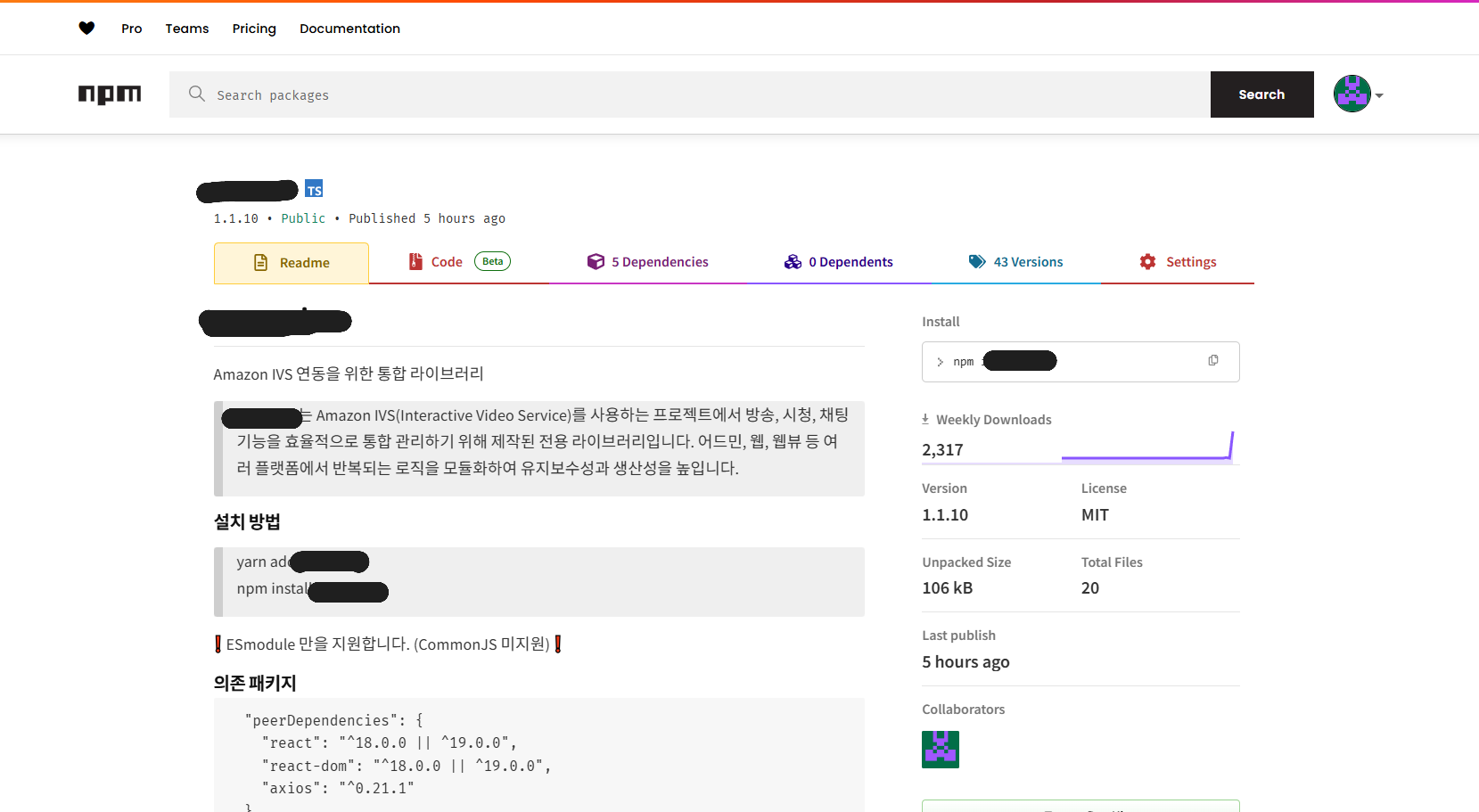Click the npm logo
The width and height of the screenshot is (1479, 812).
coord(110,94)
